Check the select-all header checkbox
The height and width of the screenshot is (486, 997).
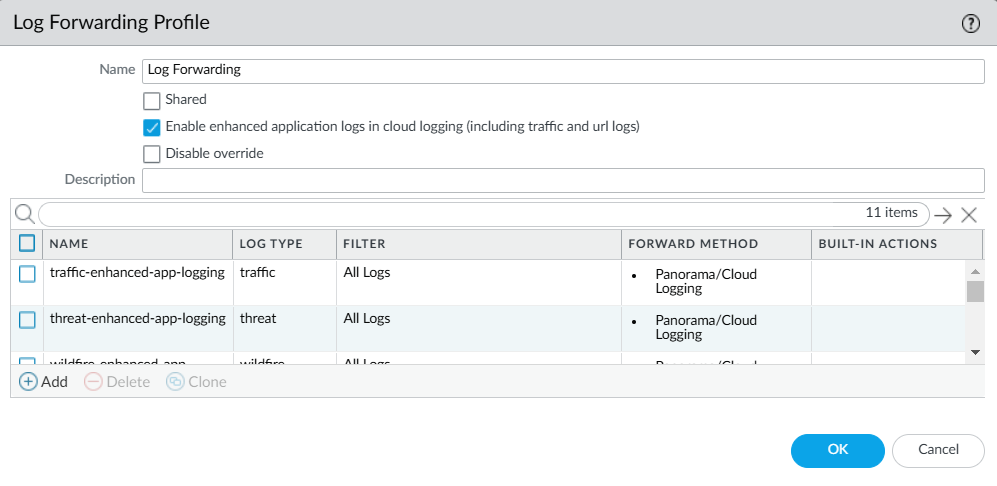pos(27,243)
